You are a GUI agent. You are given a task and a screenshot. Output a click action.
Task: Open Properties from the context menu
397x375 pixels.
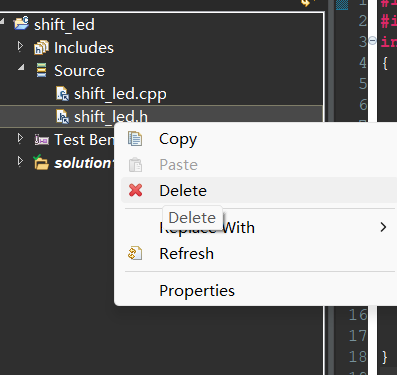pyautogui.click(x=260, y=290)
